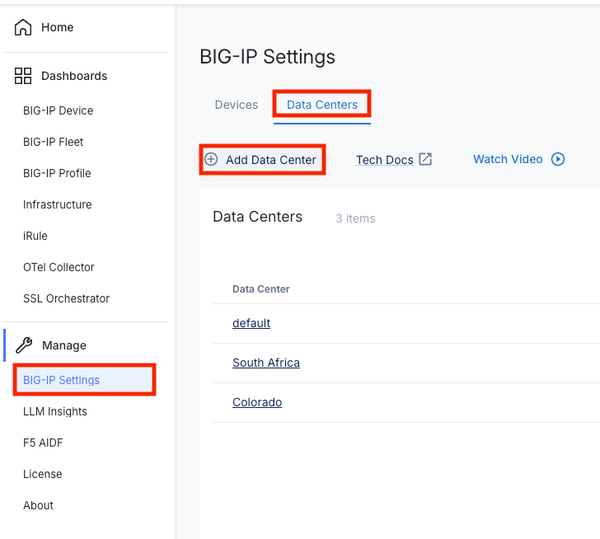Open the License page
Screen dimensions: 600x539
[42, 474]
